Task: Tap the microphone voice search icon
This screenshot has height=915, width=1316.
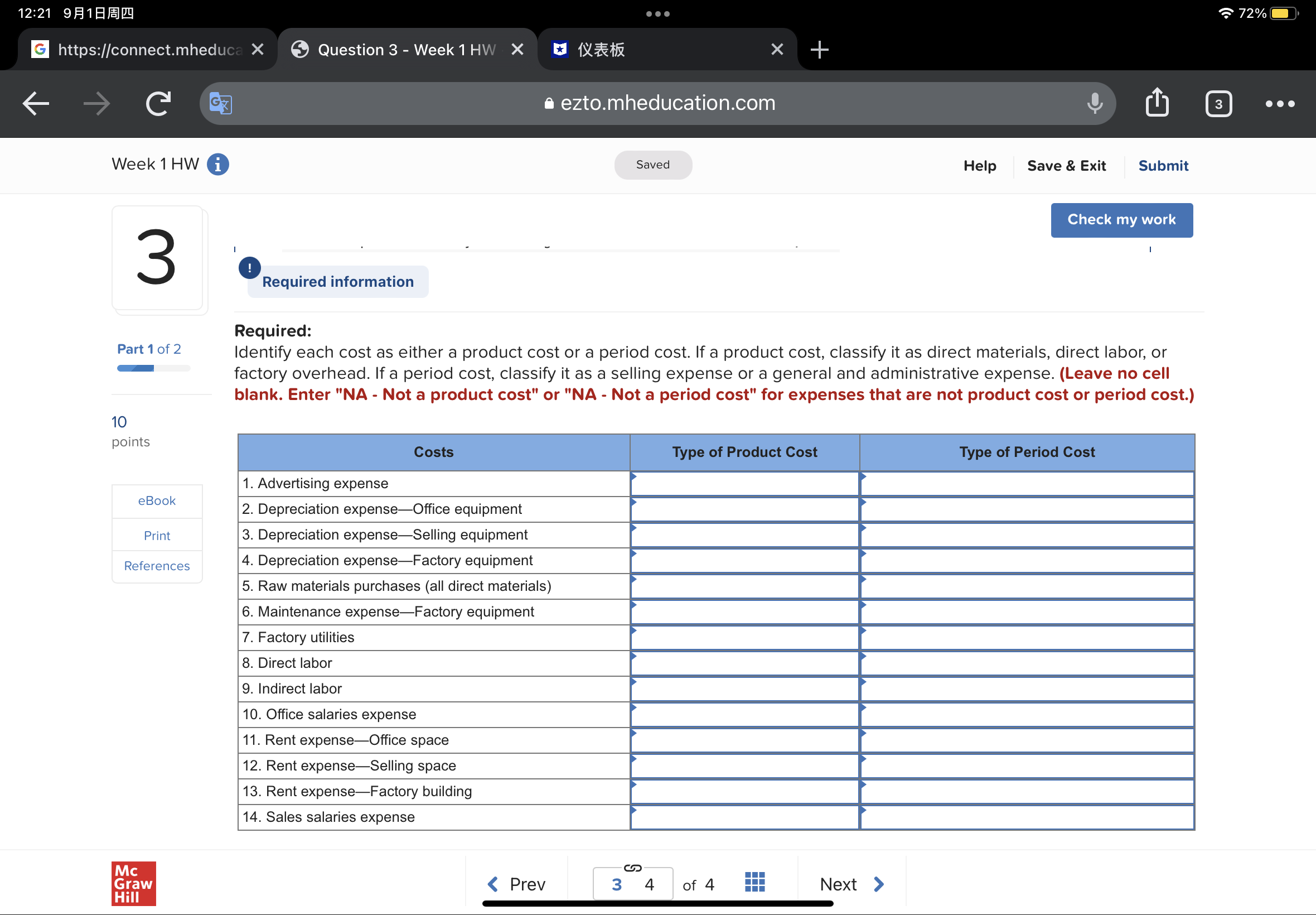Action: click(x=1094, y=104)
